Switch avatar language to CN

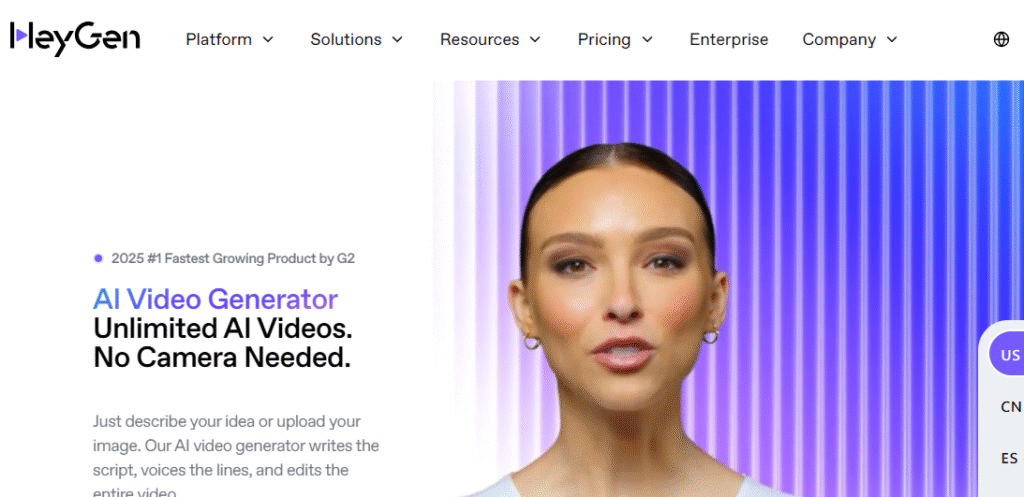[x=1010, y=406]
